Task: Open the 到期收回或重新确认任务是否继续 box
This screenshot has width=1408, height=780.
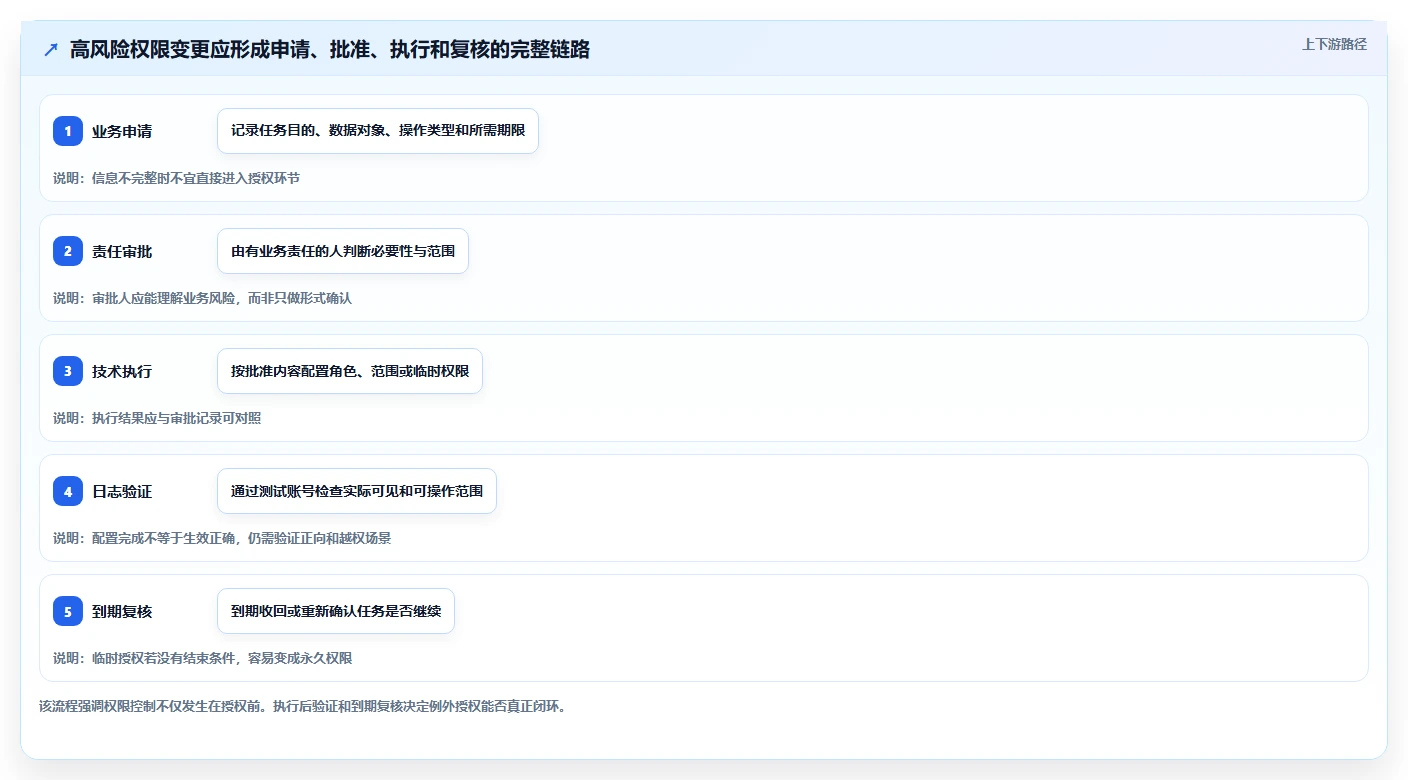Action: click(x=336, y=611)
